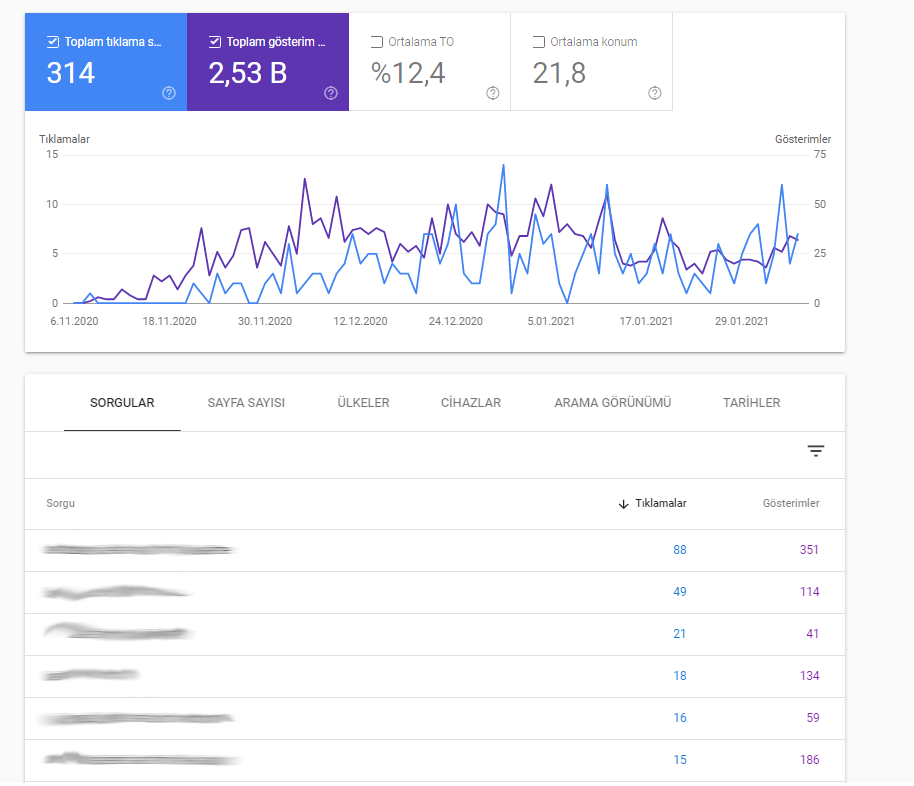Open the table filter rows icon
Image resolution: width=914 pixels, height=786 pixels.
click(815, 451)
